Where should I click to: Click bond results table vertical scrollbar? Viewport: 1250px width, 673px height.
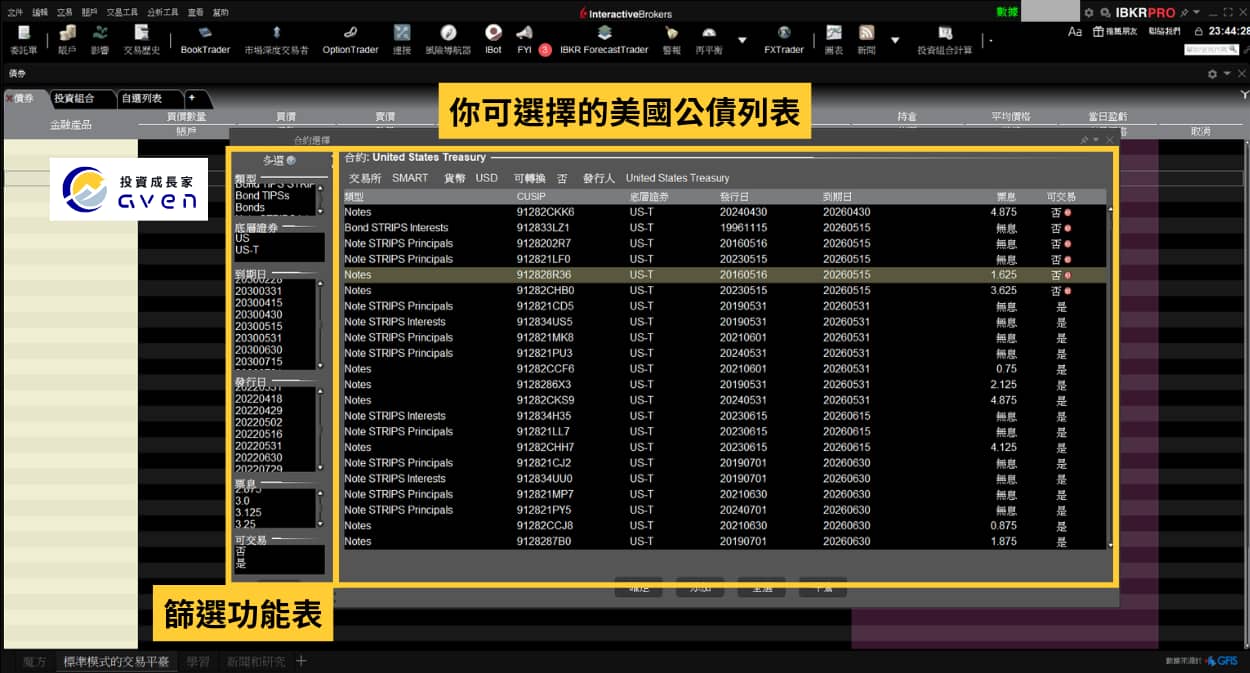[1109, 376]
